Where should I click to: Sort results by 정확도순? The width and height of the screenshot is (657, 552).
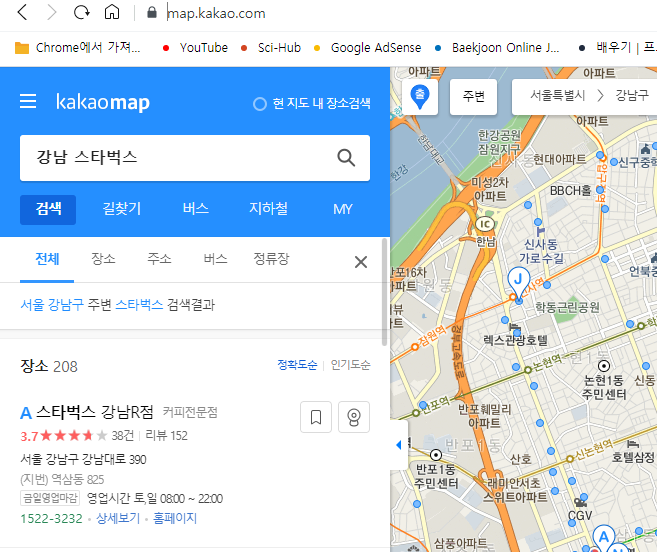[297, 365]
